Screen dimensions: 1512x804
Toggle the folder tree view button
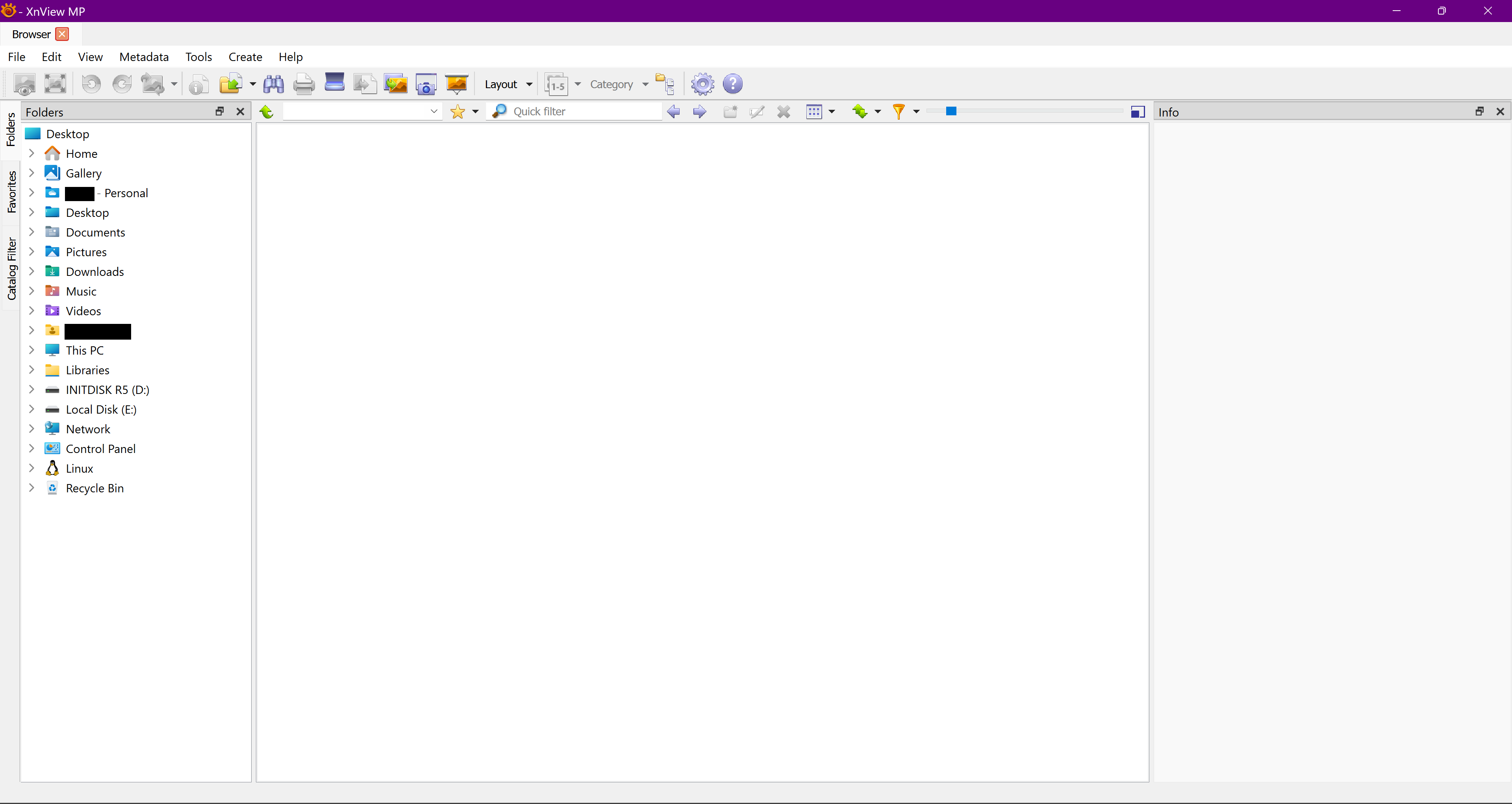click(665, 85)
